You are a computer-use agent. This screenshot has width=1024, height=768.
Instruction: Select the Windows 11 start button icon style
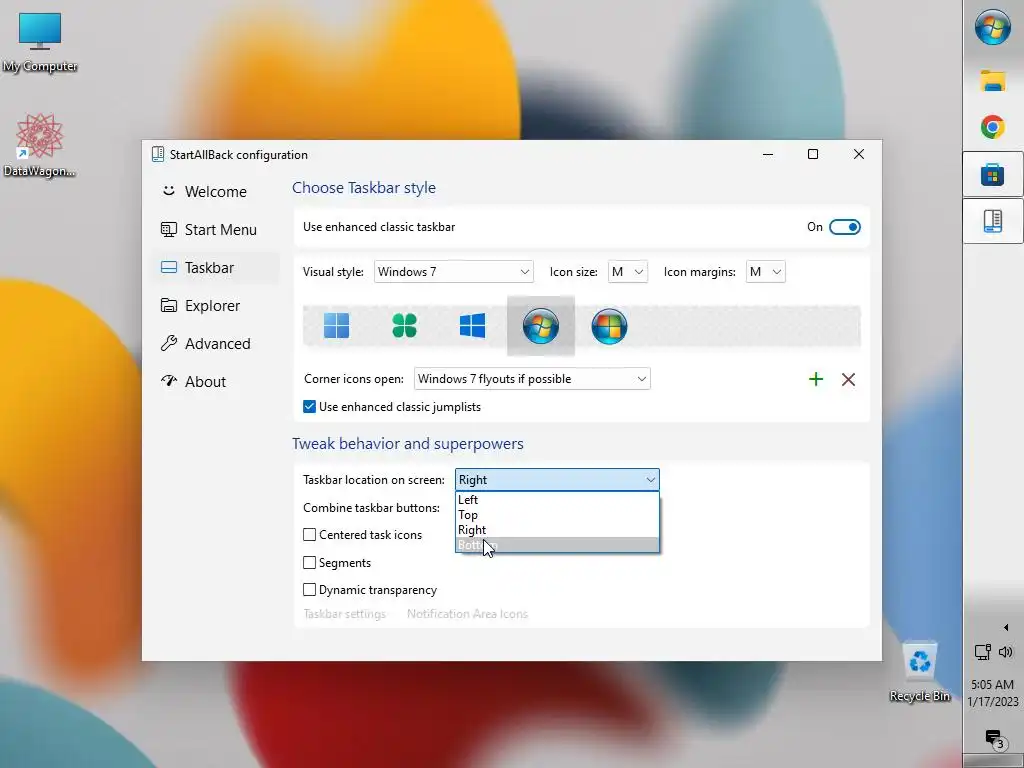[x=336, y=325]
